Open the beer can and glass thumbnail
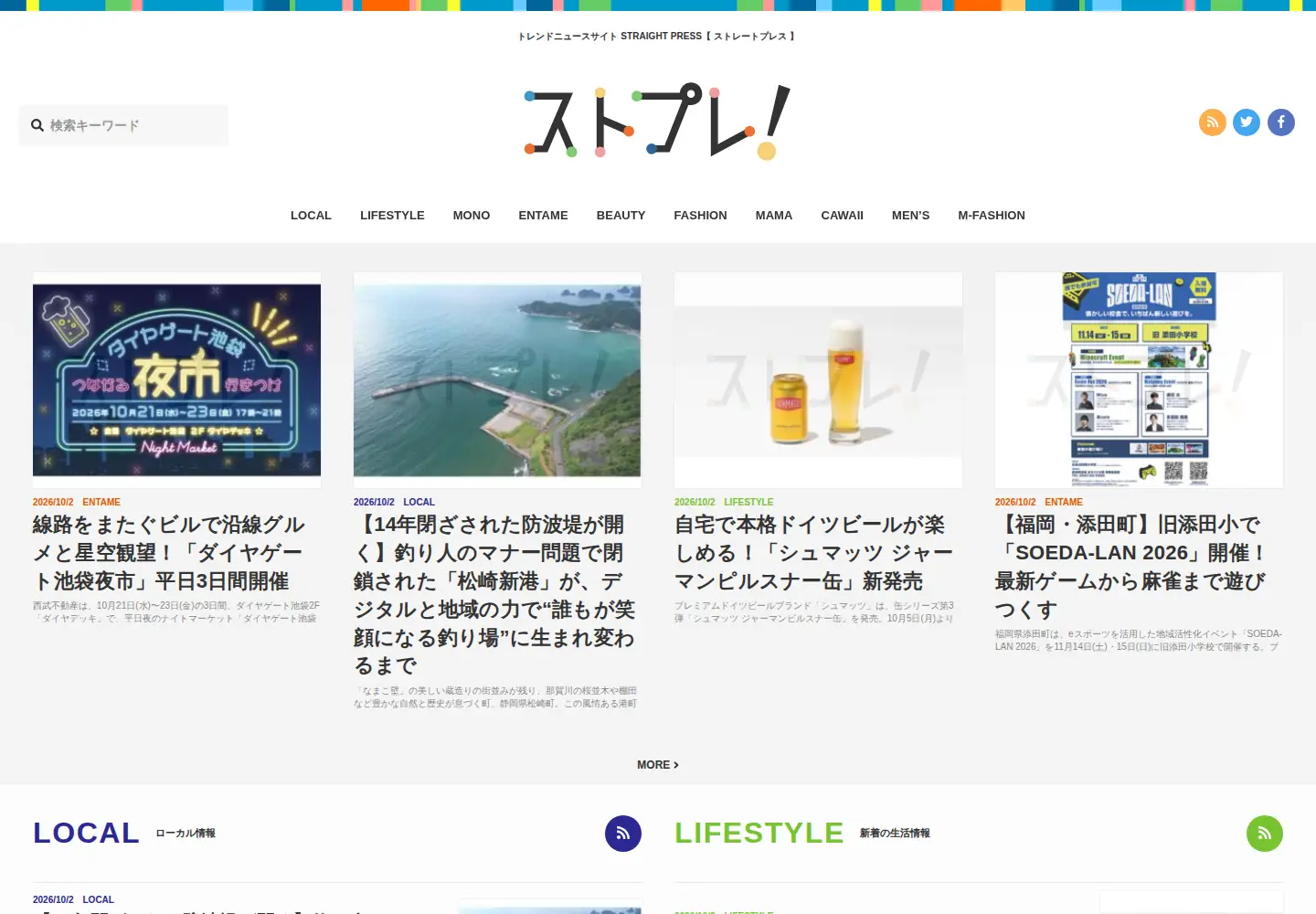 (x=818, y=380)
